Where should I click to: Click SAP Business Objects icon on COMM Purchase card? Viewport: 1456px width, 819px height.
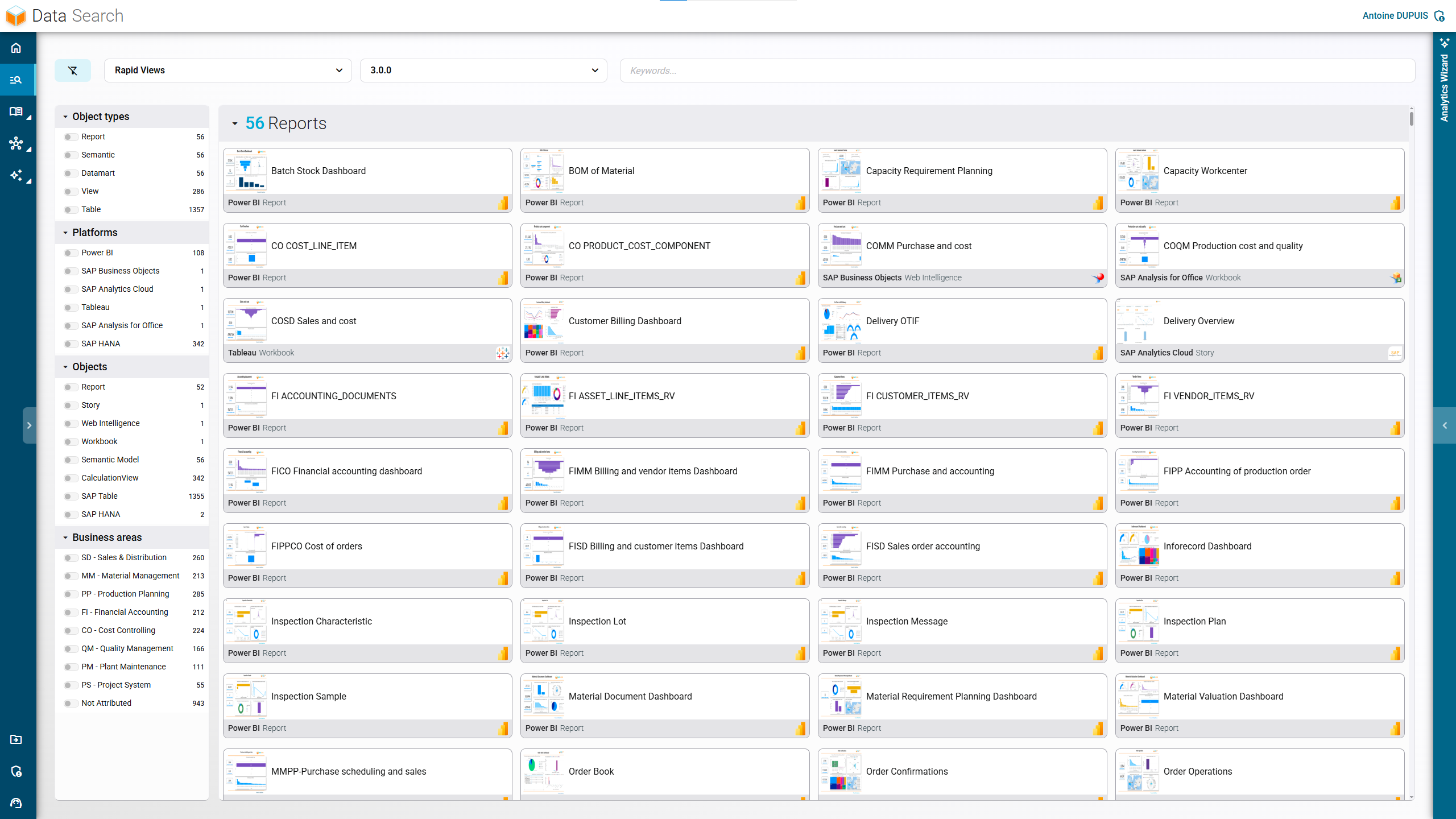pos(1098,278)
